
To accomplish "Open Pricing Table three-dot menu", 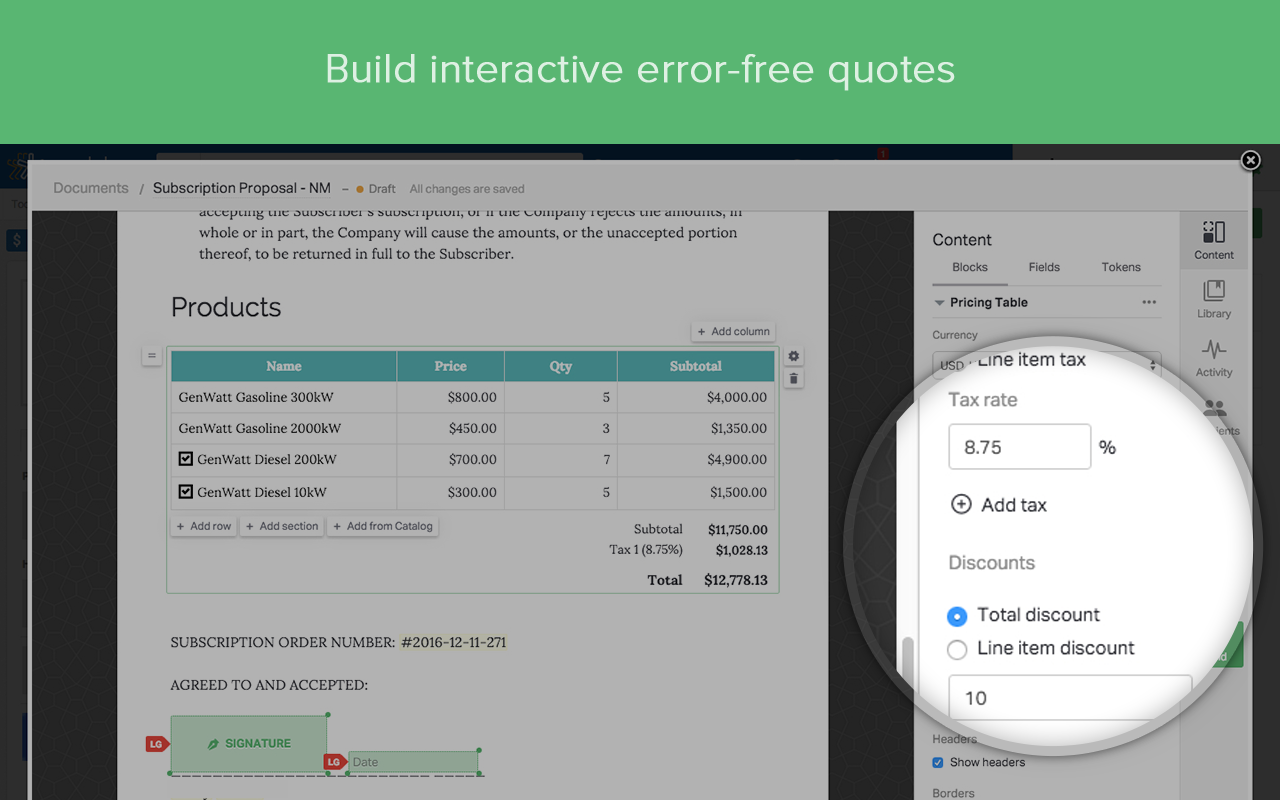I will pos(1149,302).
